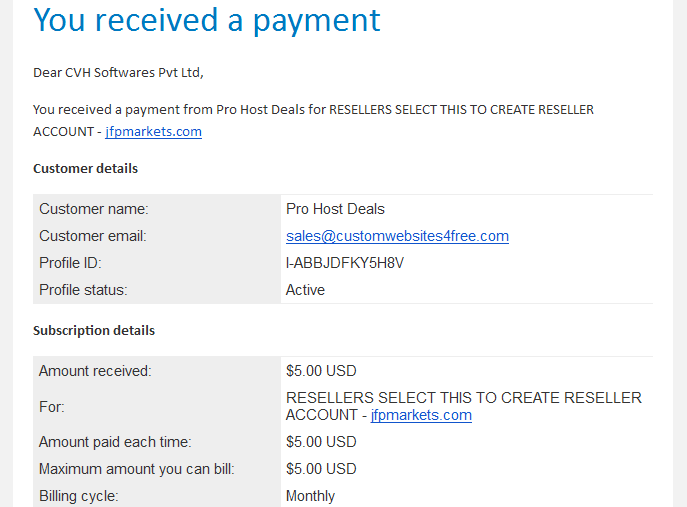687x507 pixels.
Task: Open jfpmarkets.com link in the For row
Action: point(421,415)
